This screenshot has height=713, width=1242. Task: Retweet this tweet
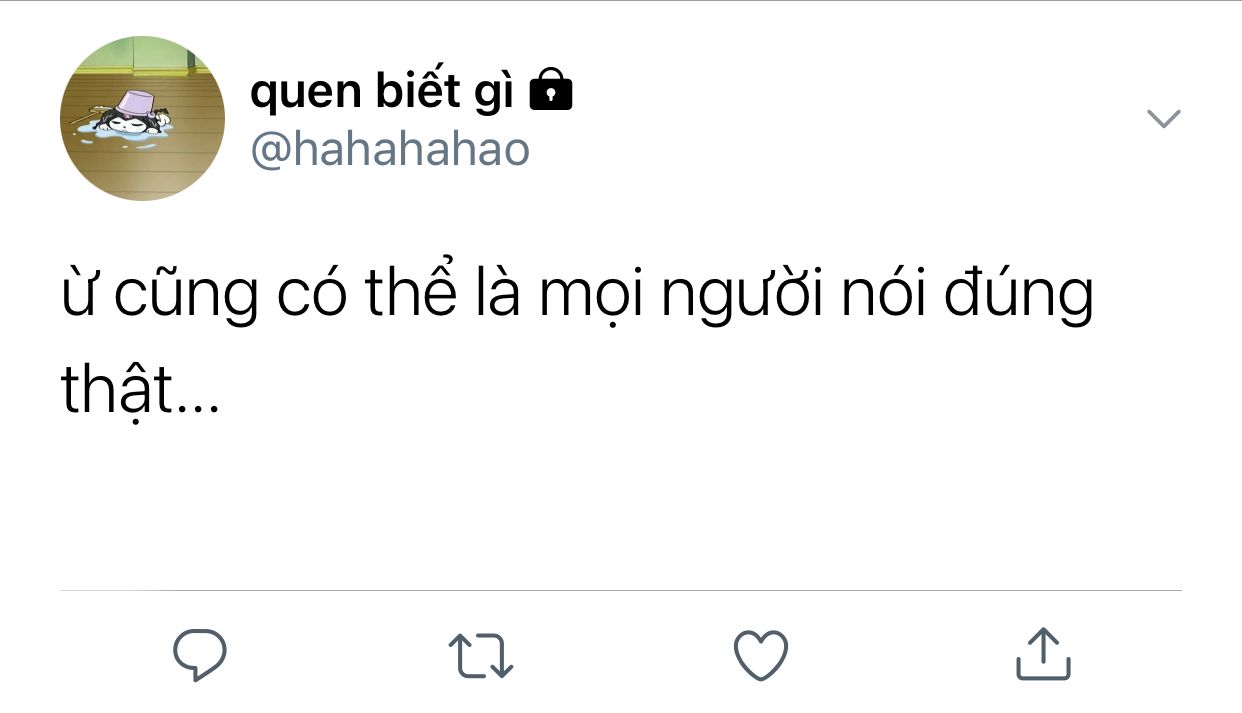(x=481, y=656)
